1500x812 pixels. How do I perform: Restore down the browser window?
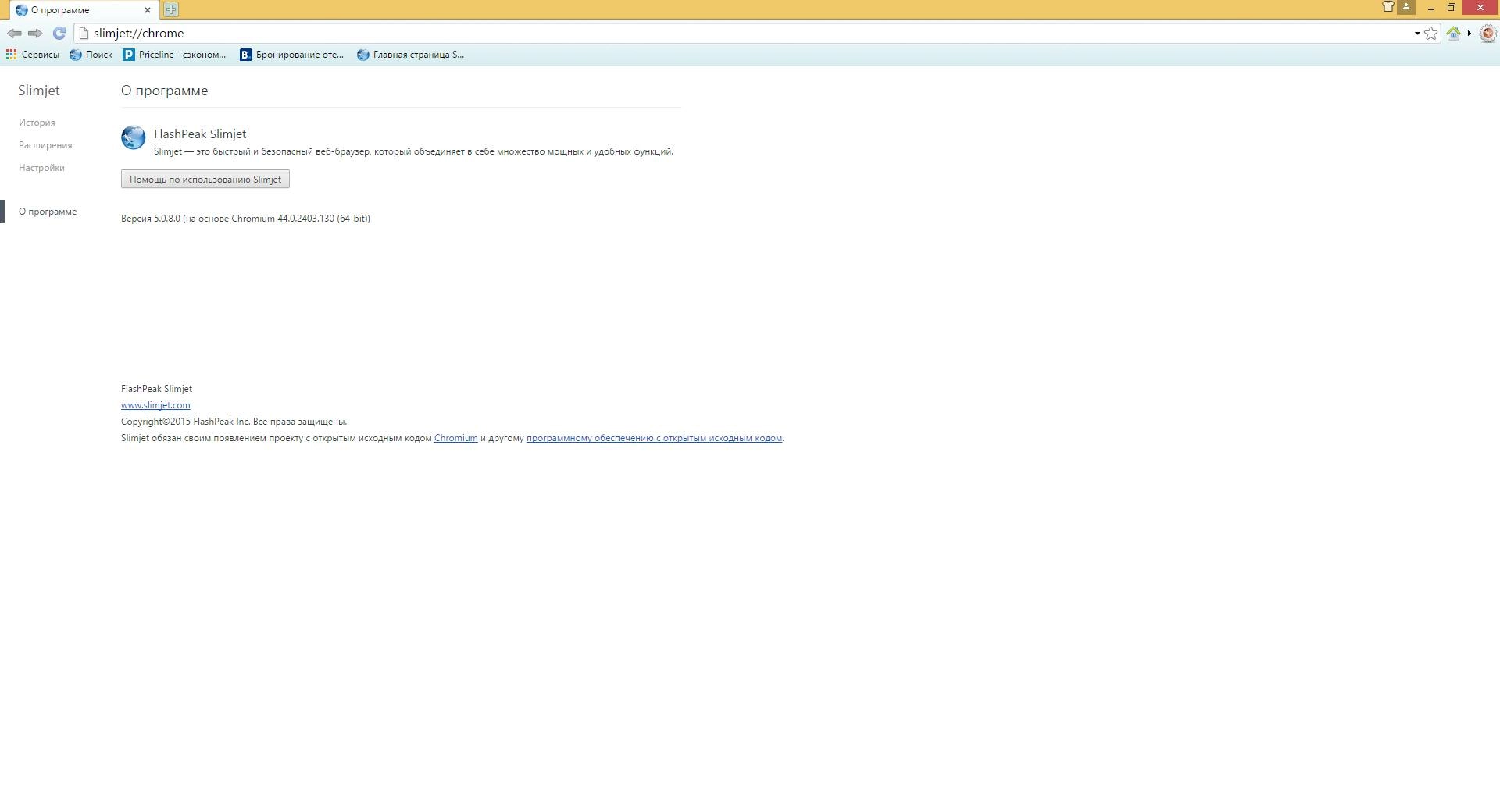point(1451,8)
